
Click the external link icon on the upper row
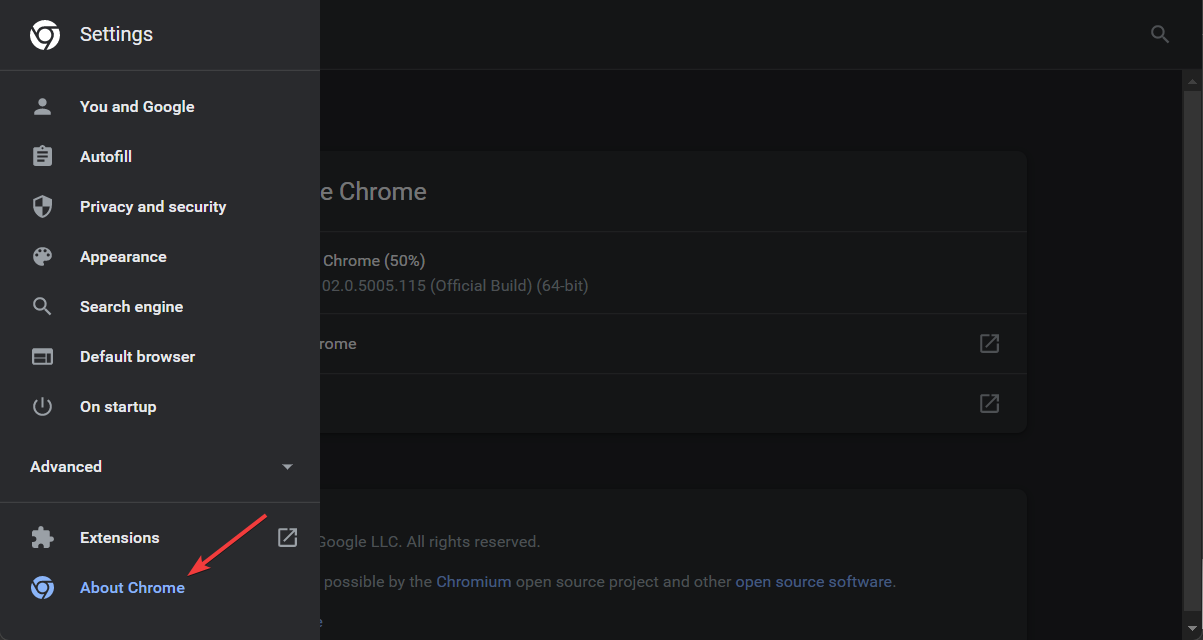click(x=988, y=343)
